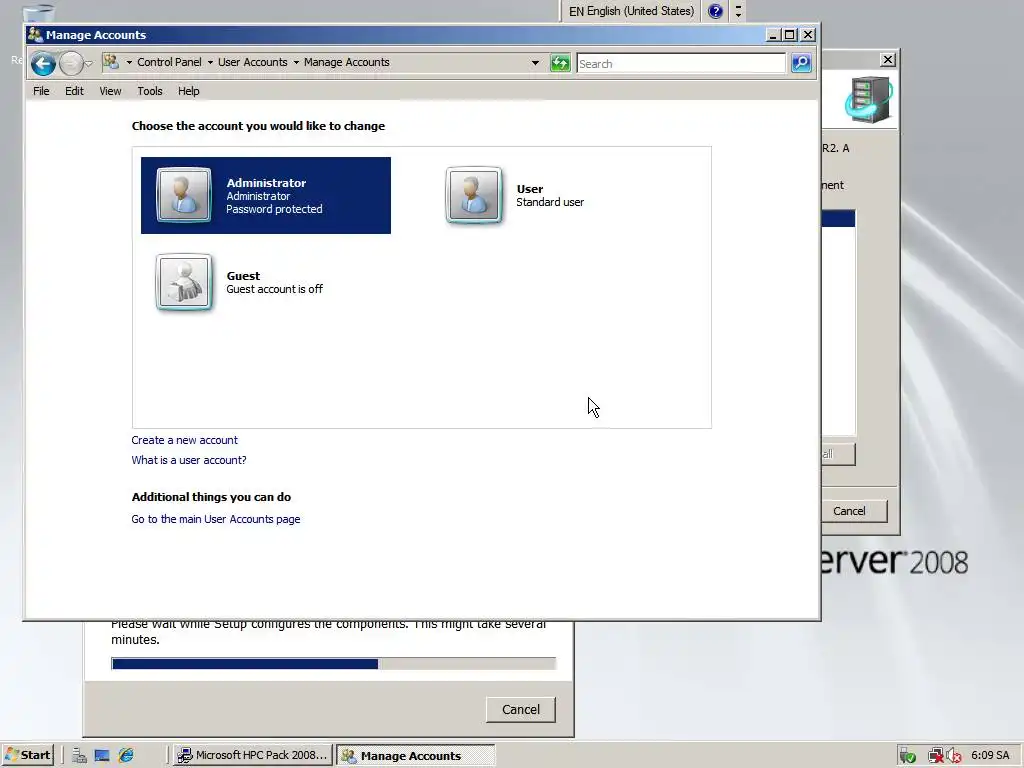Image resolution: width=1024 pixels, height=768 pixels.
Task: Click the green Refresh button
Action: [x=560, y=63]
